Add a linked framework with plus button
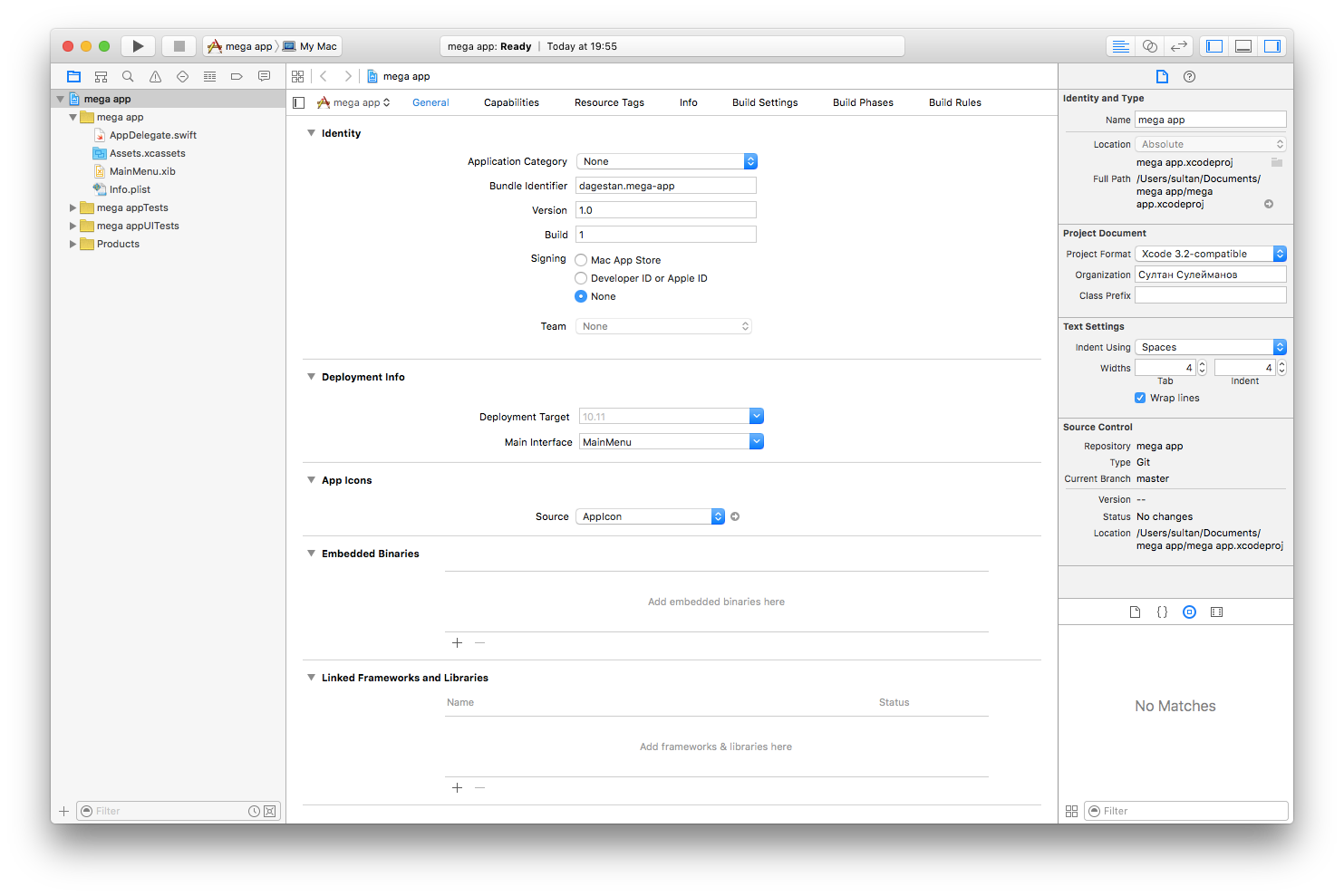 (457, 788)
